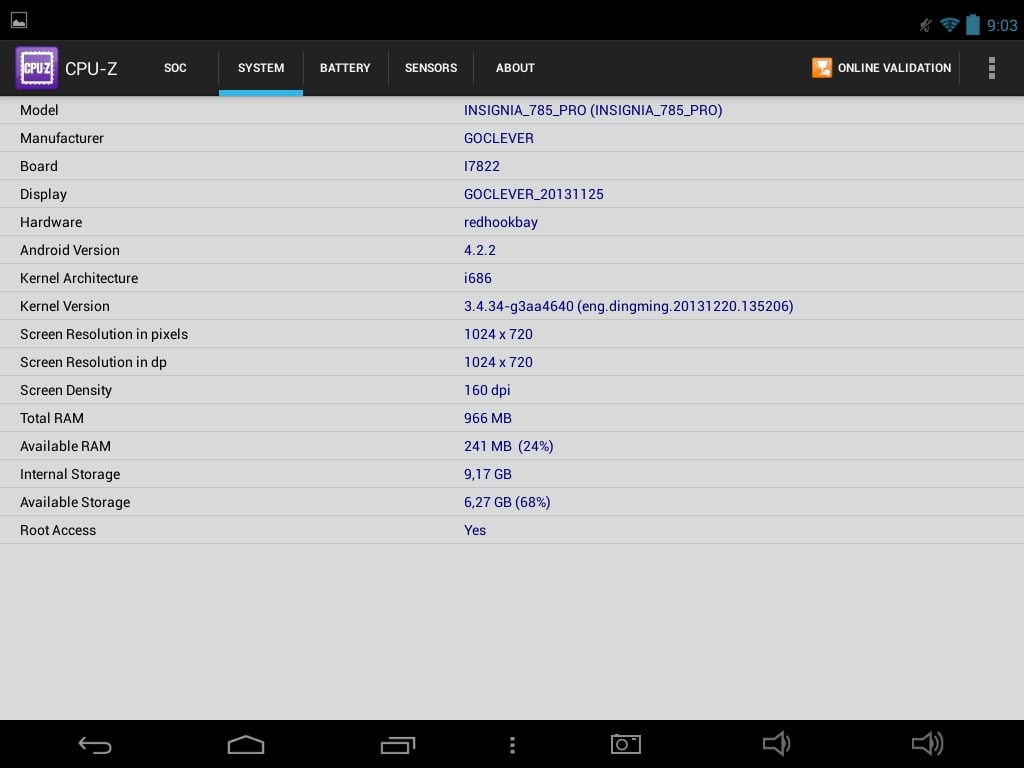The image size is (1024, 768).
Task: Select the SYSTEM tab
Action: pos(261,68)
